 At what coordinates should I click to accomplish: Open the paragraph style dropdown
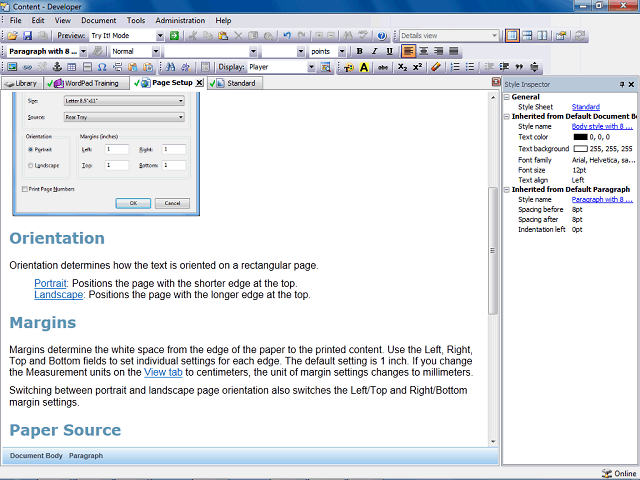(x=83, y=51)
